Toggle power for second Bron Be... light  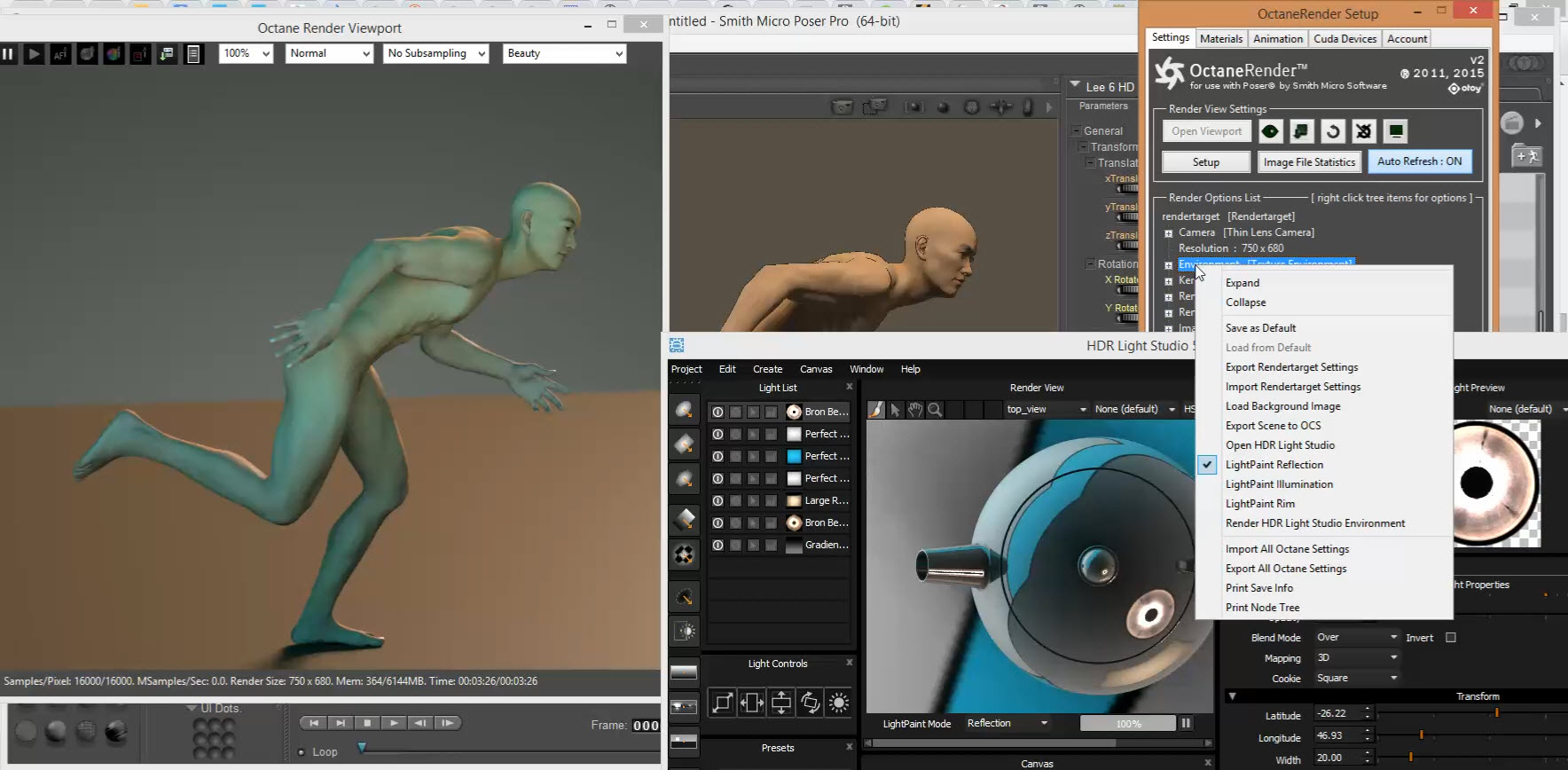(x=717, y=522)
